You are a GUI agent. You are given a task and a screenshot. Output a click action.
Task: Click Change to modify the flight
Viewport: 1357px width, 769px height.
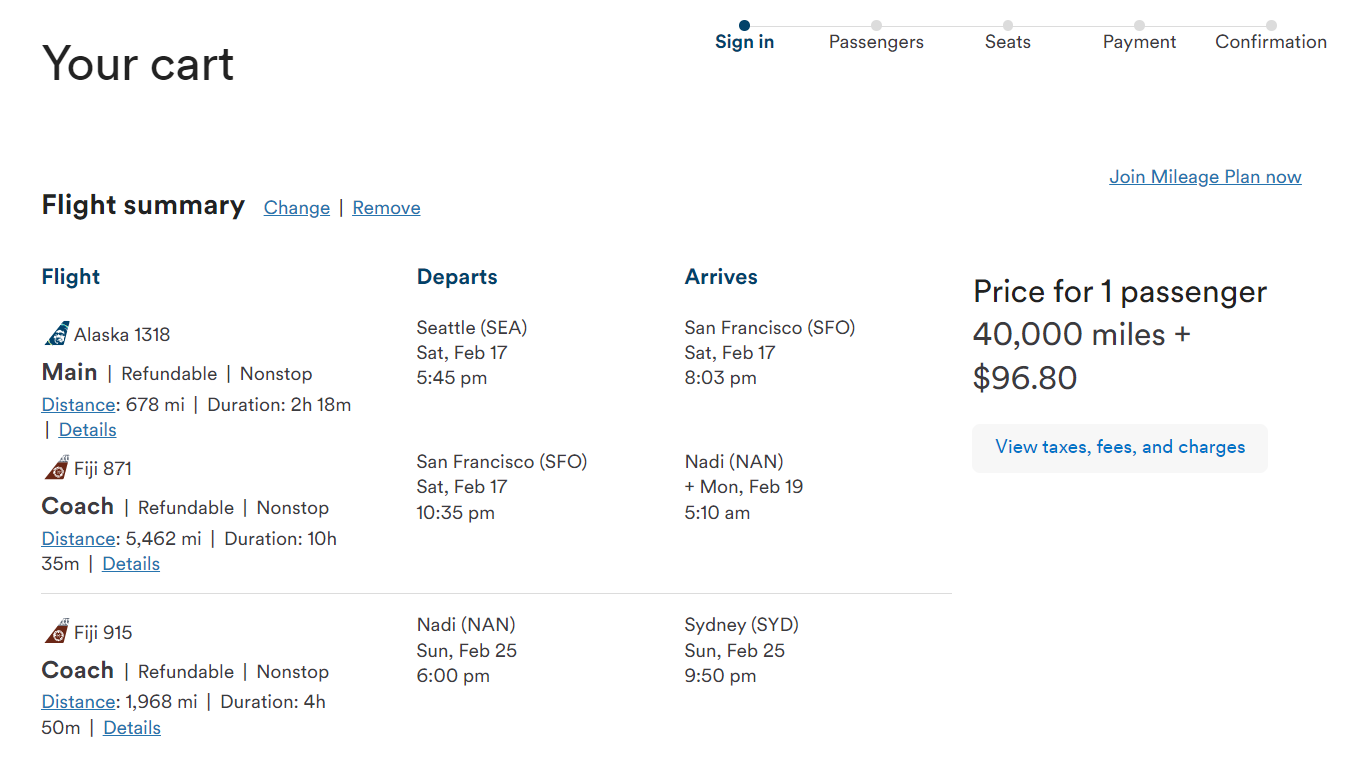(x=296, y=207)
